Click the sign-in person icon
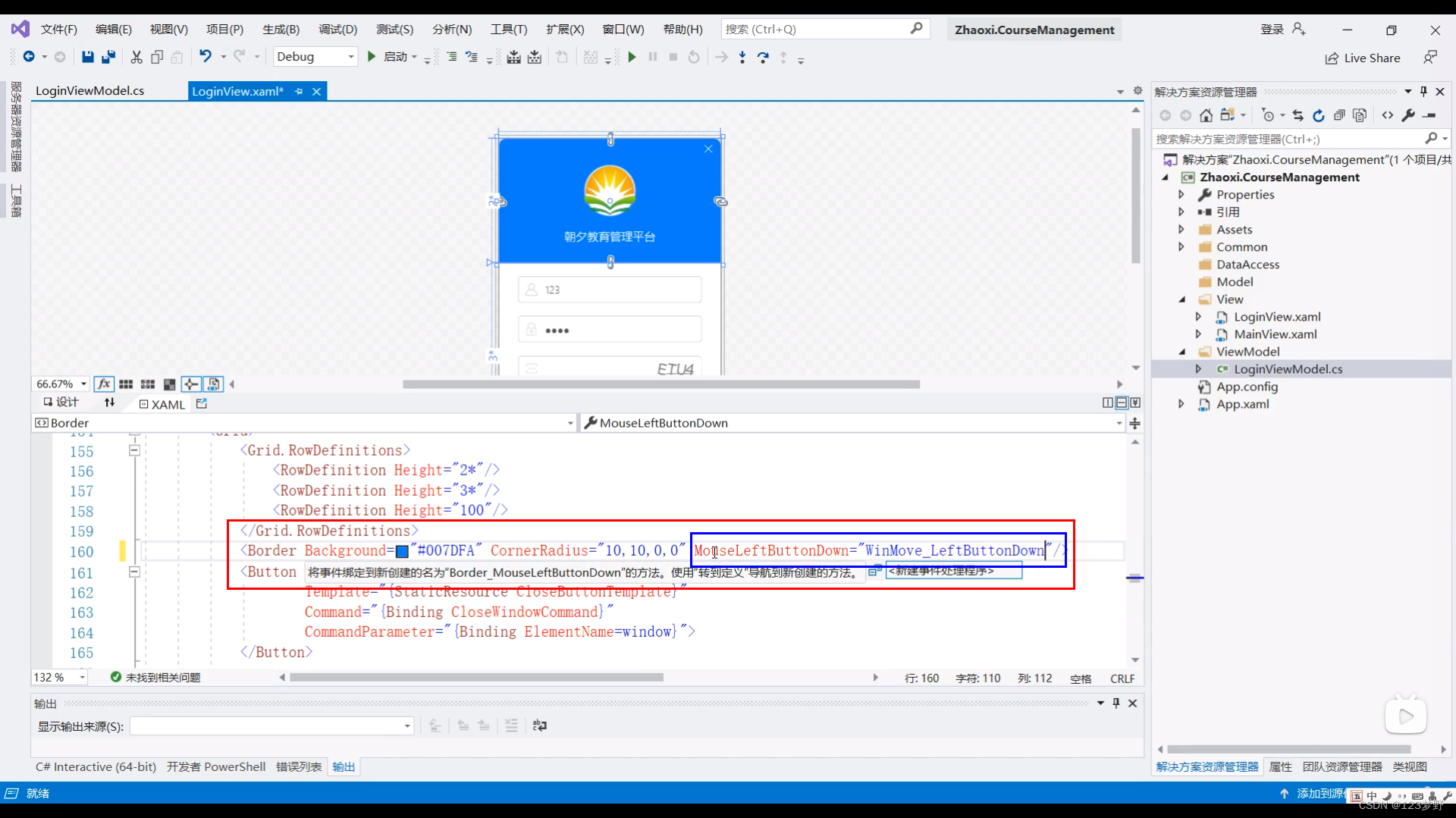Image resolution: width=1456 pixels, height=818 pixels. pos(1299,29)
